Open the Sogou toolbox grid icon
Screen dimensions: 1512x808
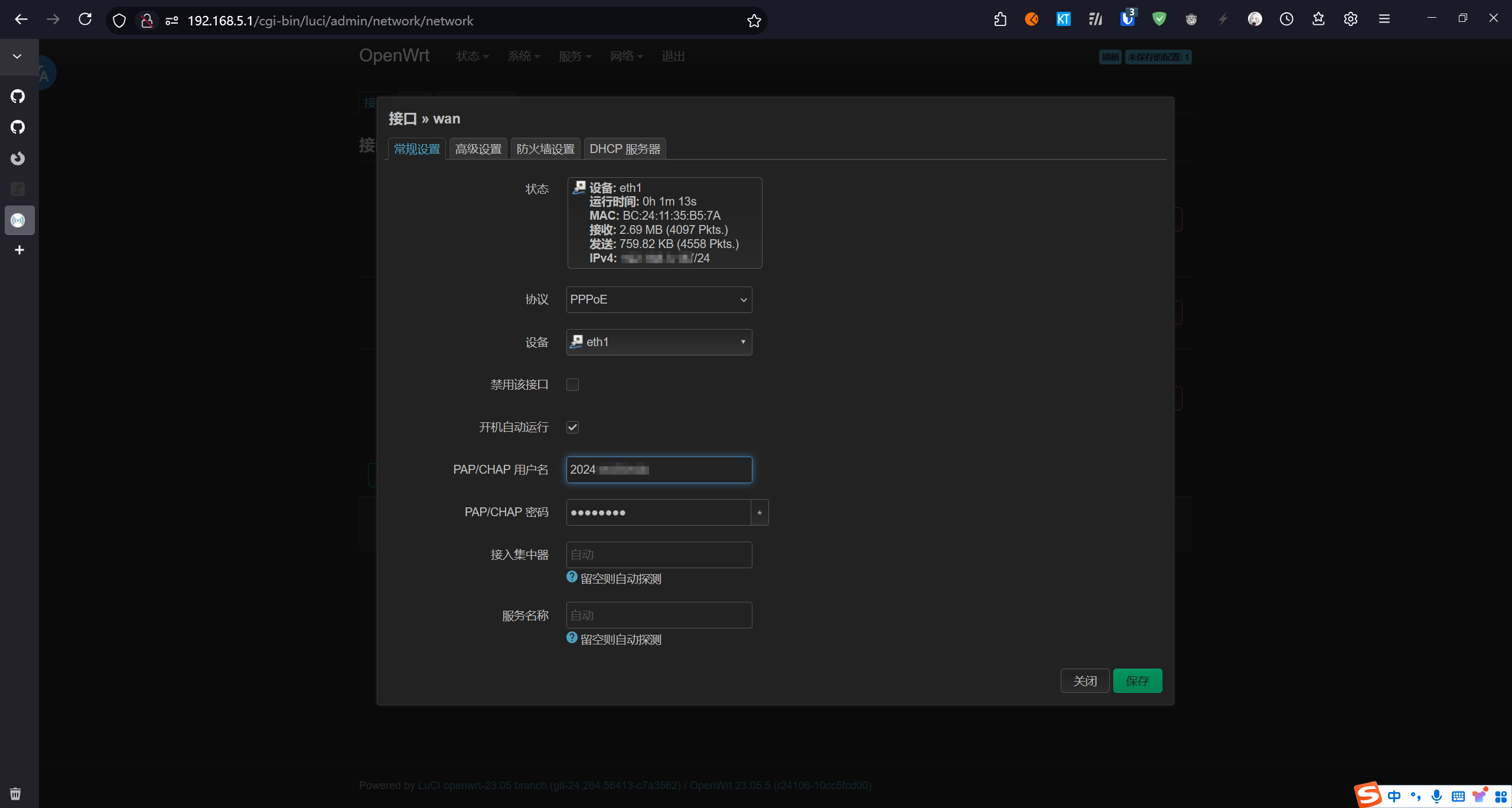pos(1501,796)
